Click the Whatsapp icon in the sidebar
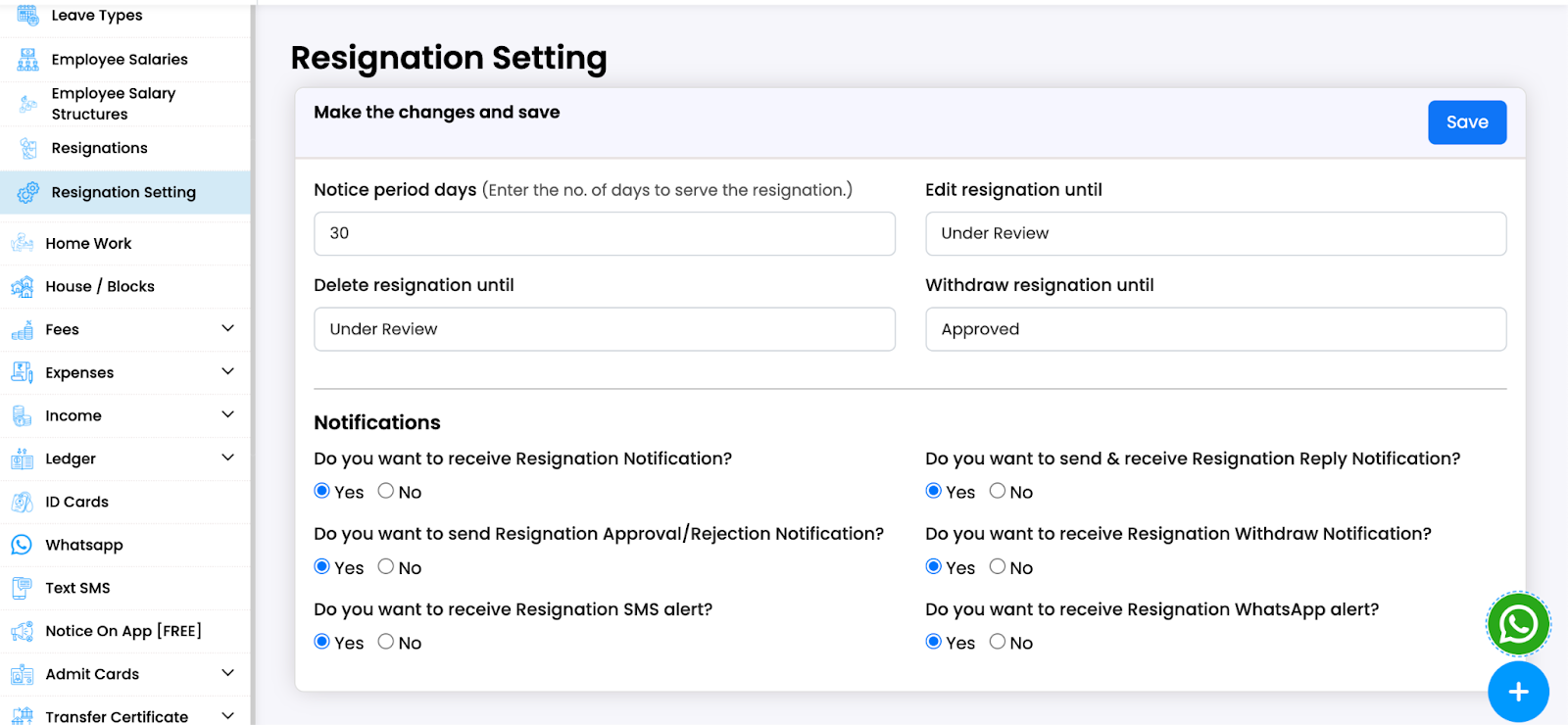The height and width of the screenshot is (725, 1568). (22, 545)
